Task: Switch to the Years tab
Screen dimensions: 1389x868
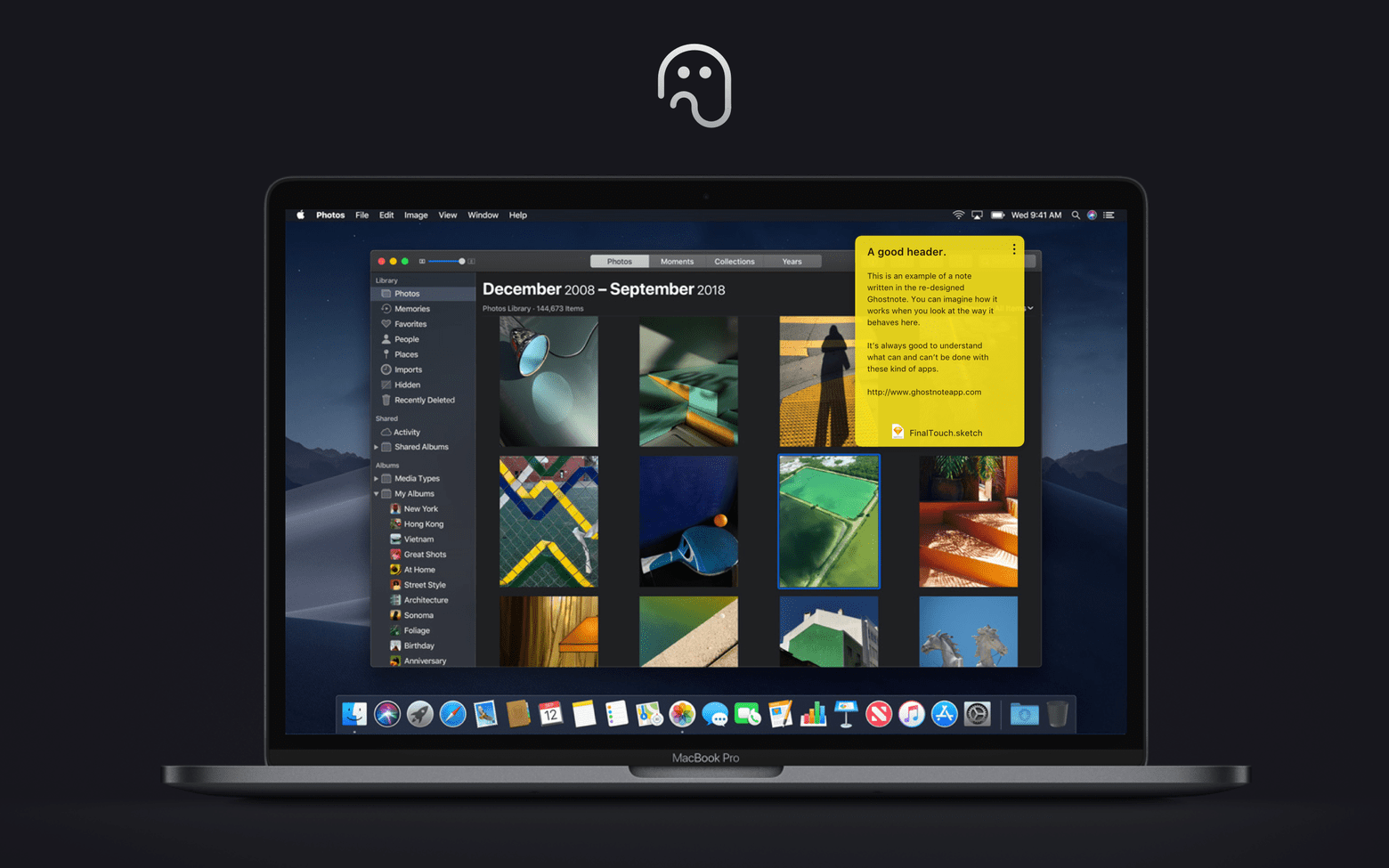Action: [792, 262]
